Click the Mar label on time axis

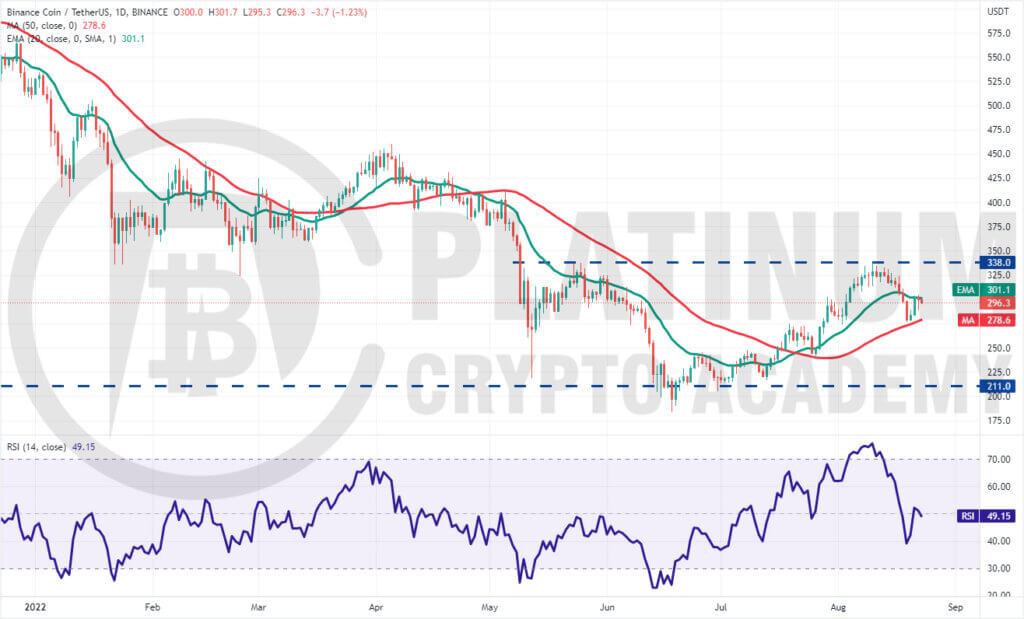tap(259, 607)
